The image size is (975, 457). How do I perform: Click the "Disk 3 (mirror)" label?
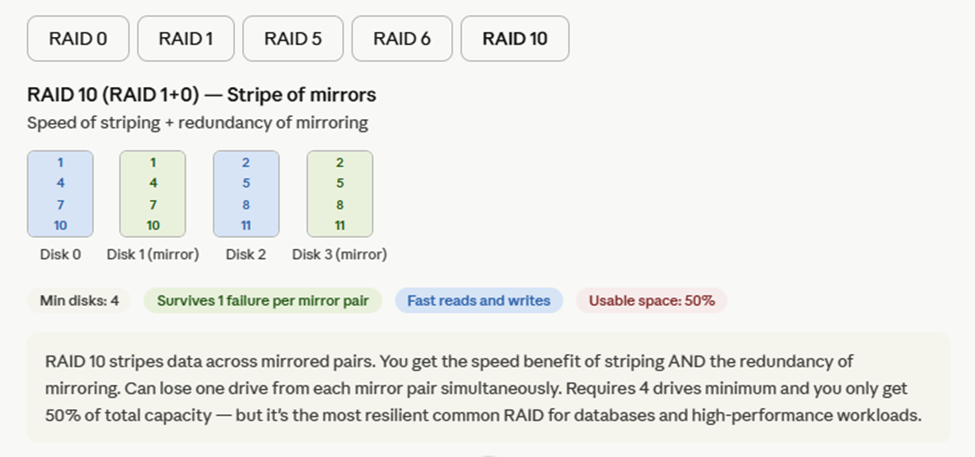[339, 255]
